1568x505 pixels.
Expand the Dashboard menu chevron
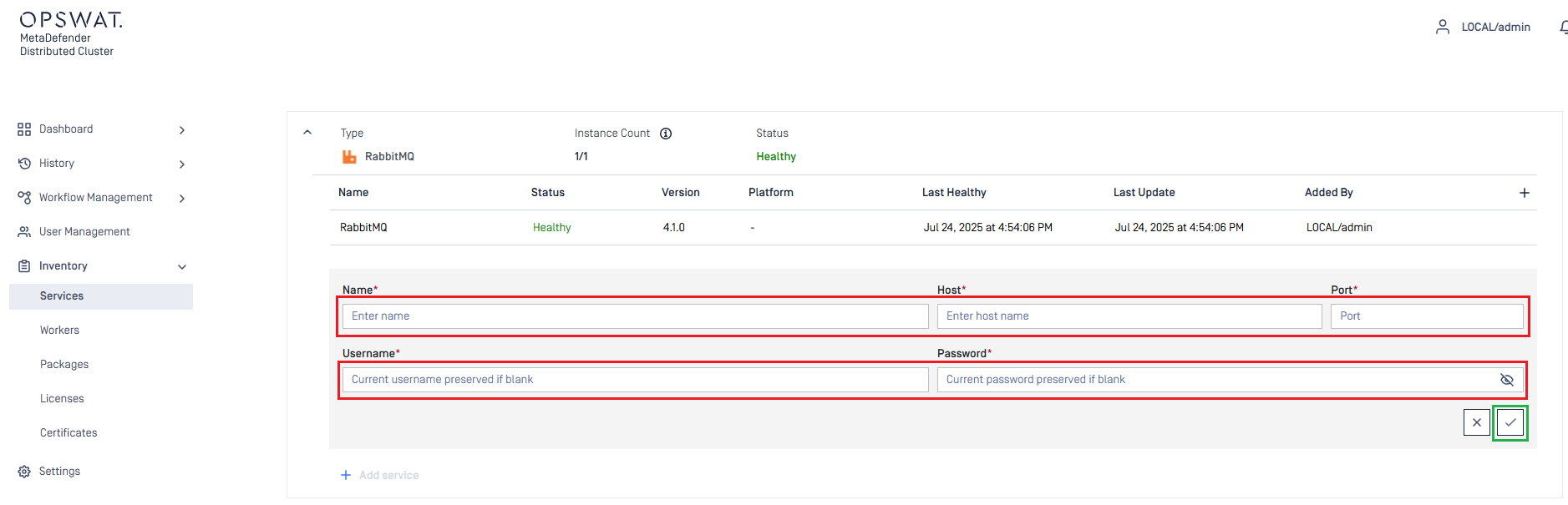point(182,130)
